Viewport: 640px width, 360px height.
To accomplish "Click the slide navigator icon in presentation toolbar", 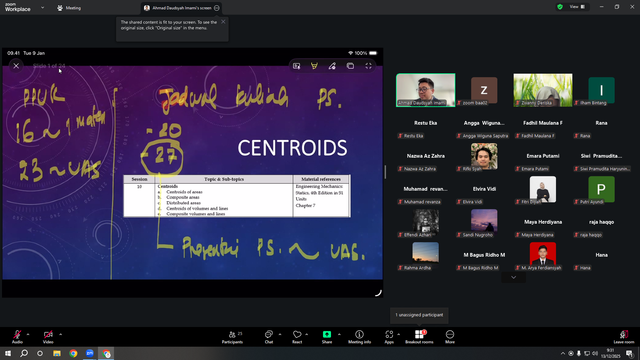I will click(x=297, y=66).
